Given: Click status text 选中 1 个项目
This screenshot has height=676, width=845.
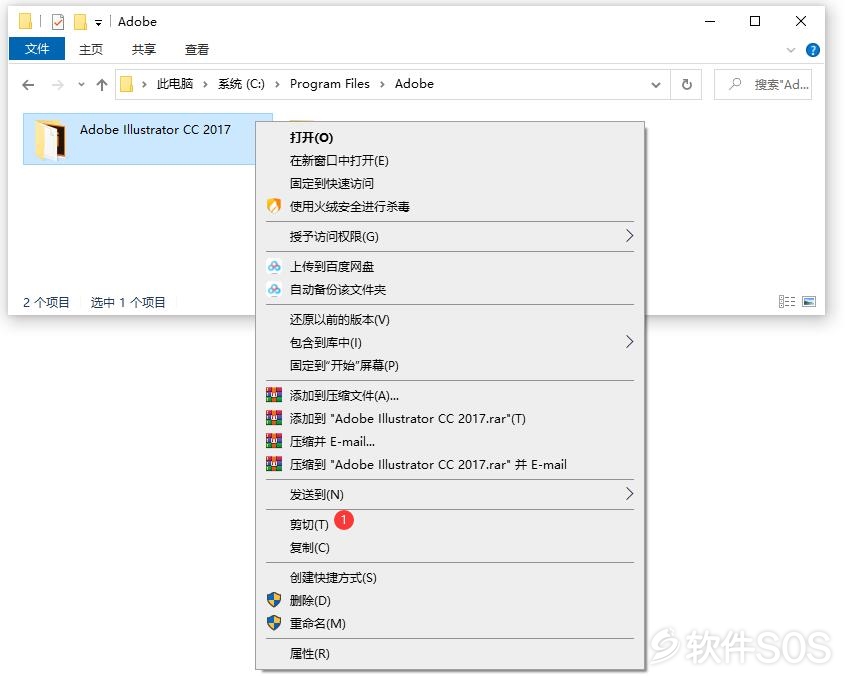Looking at the screenshot, I should coord(128,302).
